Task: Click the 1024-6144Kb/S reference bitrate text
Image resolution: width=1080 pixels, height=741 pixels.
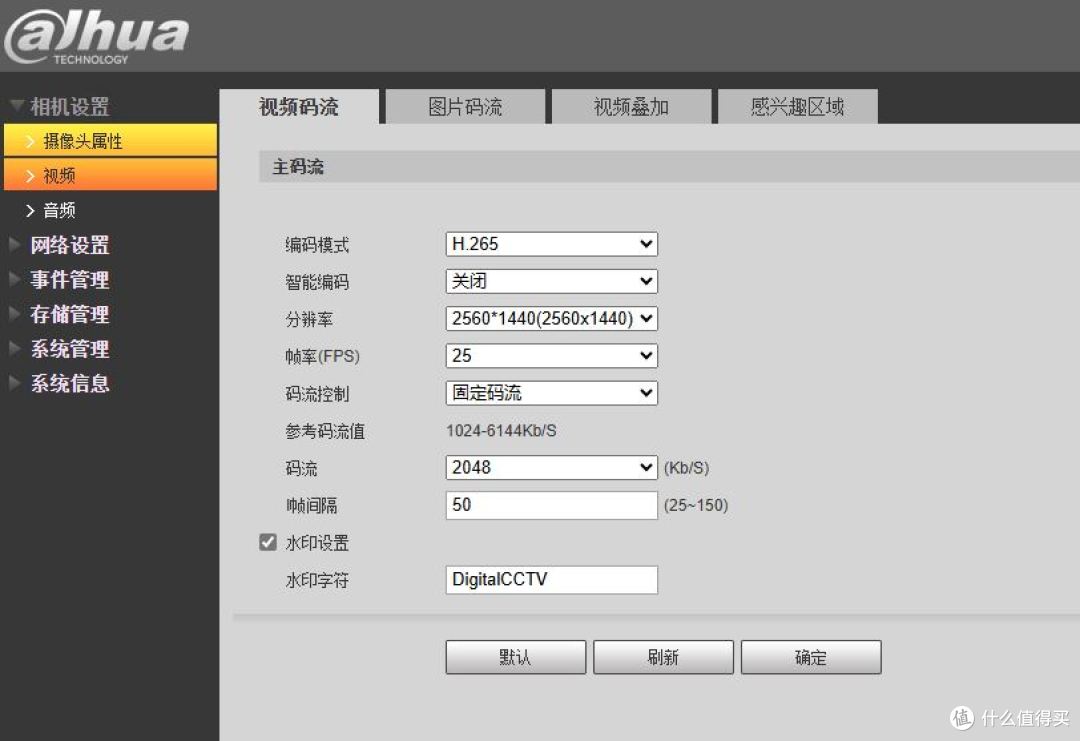Action: point(501,430)
